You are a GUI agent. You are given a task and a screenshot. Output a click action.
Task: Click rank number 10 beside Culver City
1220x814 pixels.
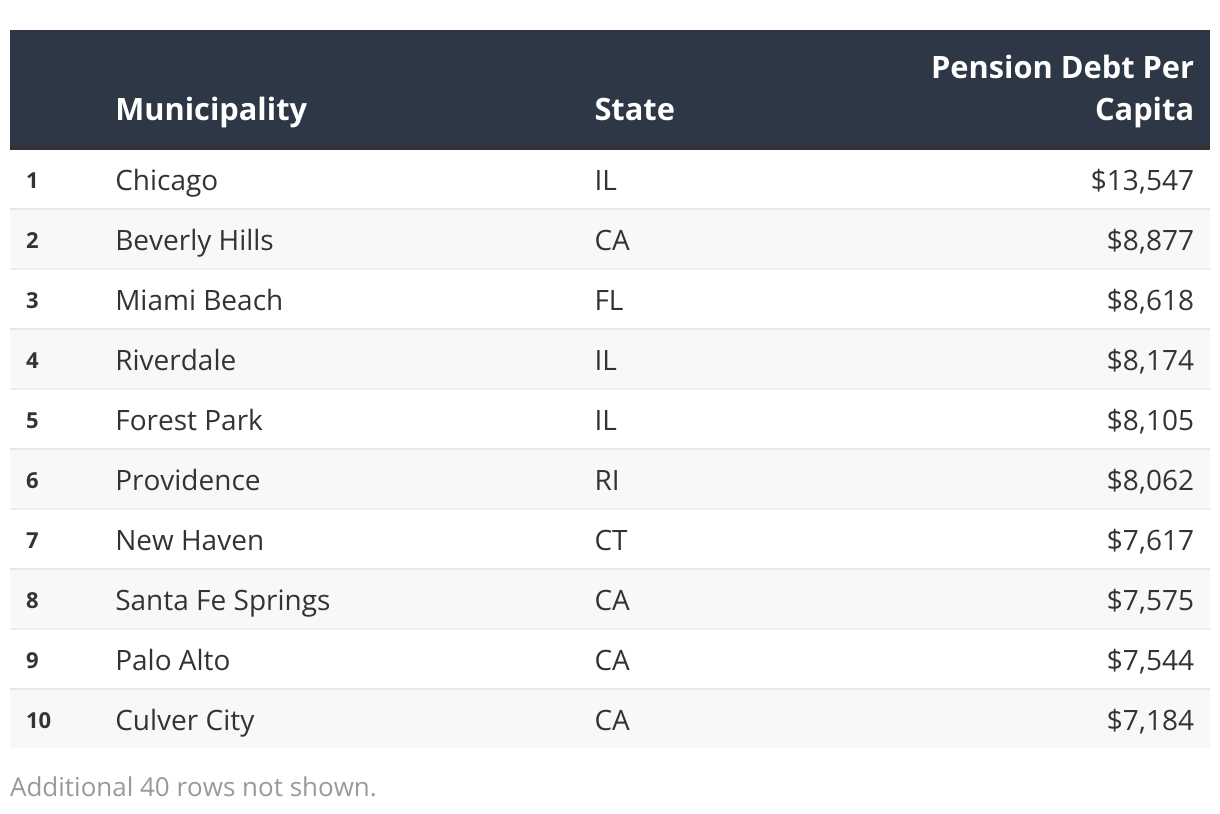point(38,720)
